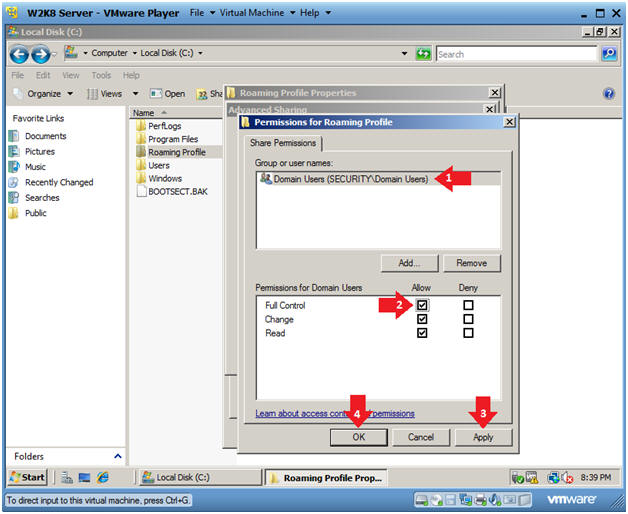The width and height of the screenshot is (628, 514).
Task: Click the Explorer Back arrow button
Action: [19, 54]
